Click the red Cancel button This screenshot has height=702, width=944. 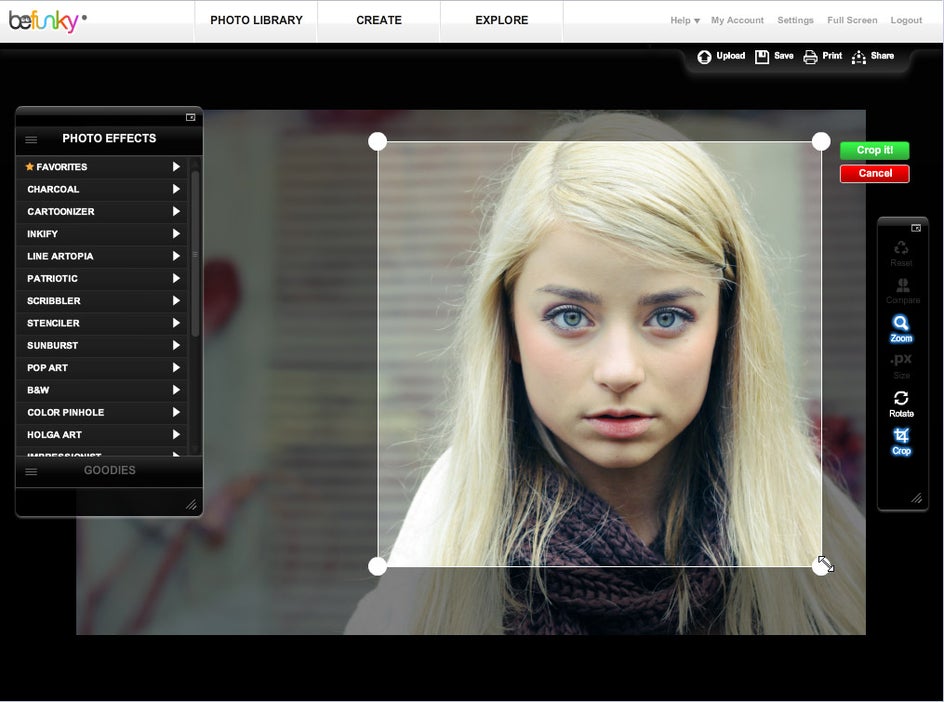875,173
